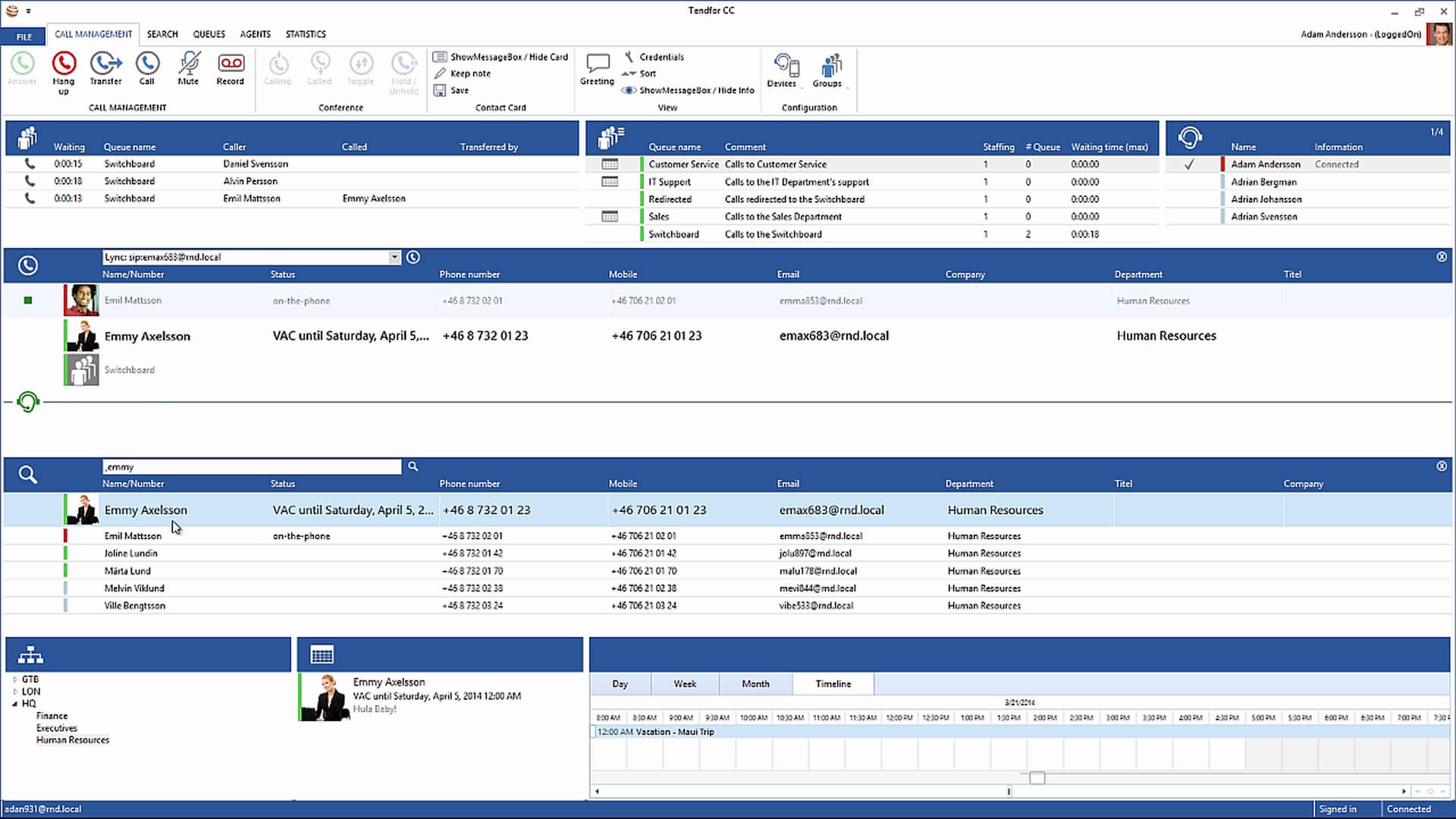Click the timeline zoom slider handle
Viewport: 1456px width, 819px height.
coord(1037,778)
